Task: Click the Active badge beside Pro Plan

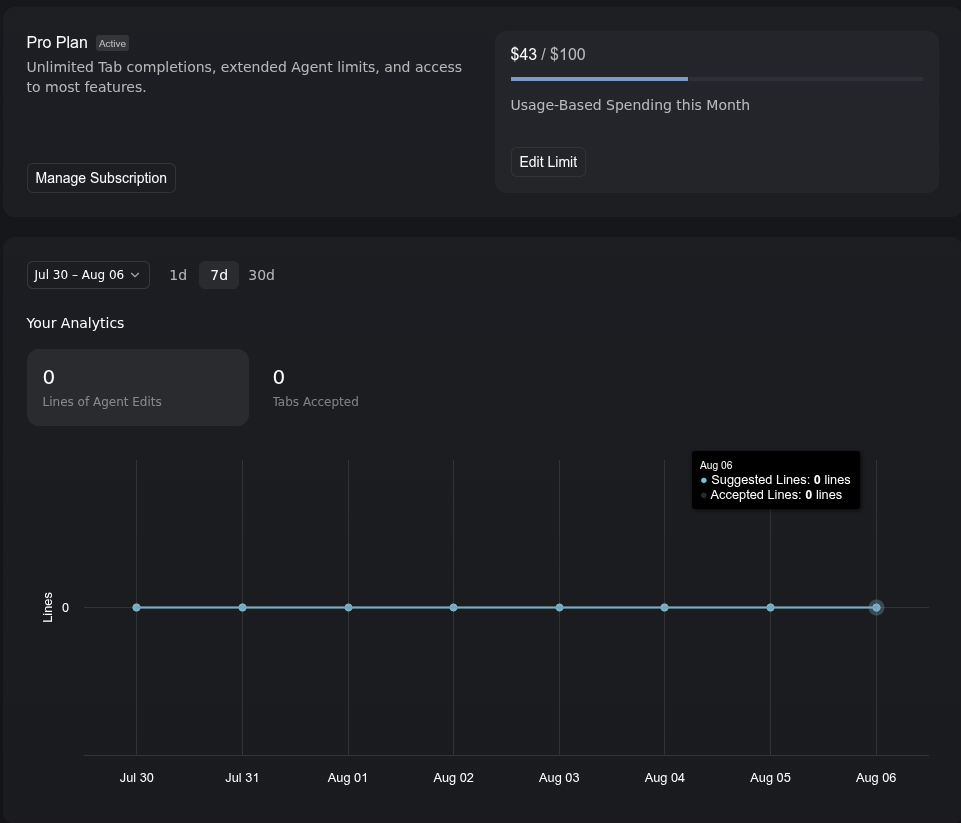Action: [113, 44]
